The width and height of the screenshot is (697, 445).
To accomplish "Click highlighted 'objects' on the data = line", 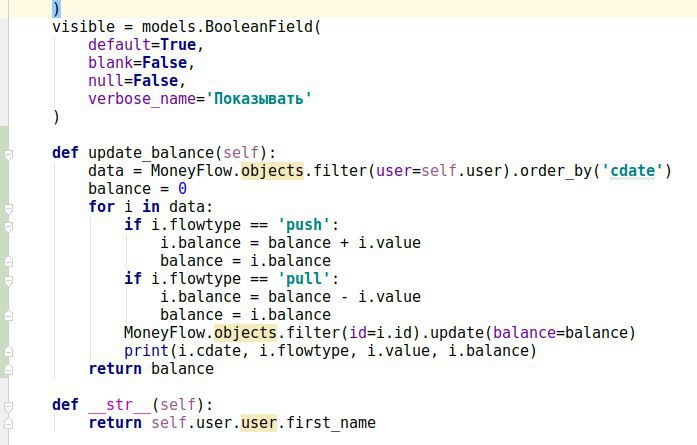I will pyautogui.click(x=272, y=171).
